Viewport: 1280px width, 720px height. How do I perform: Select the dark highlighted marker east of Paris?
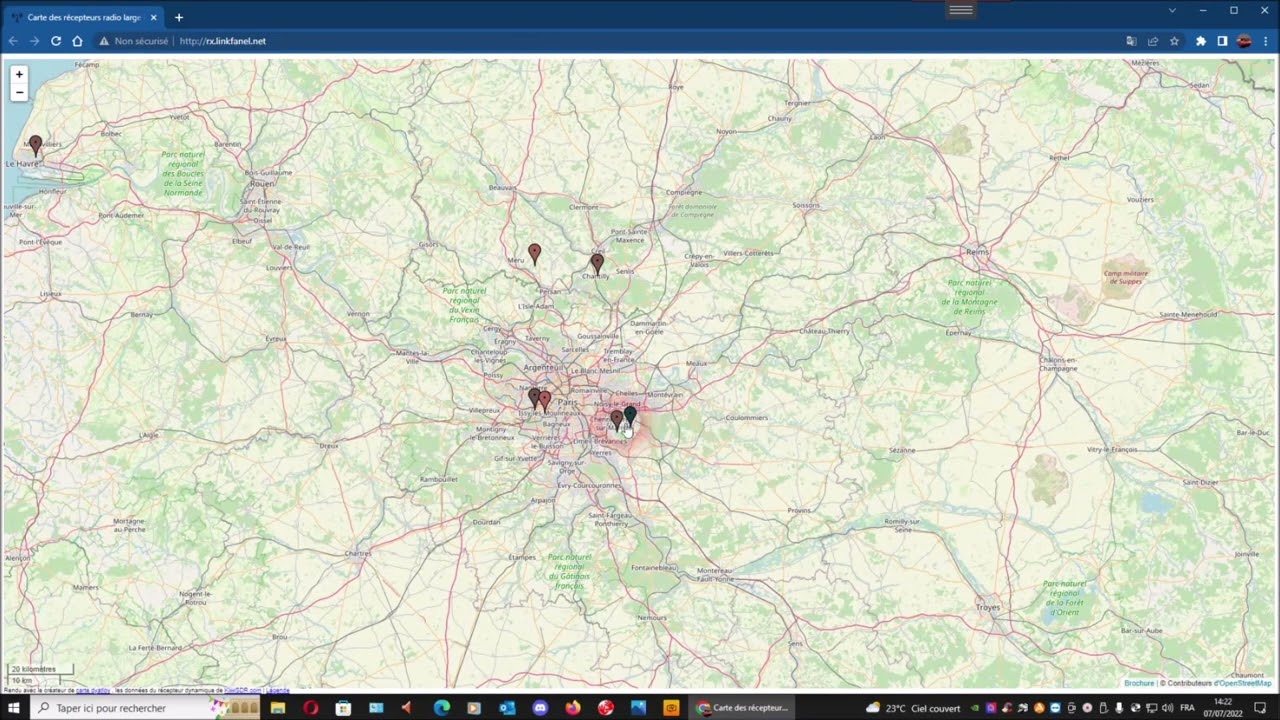pyautogui.click(x=630, y=415)
